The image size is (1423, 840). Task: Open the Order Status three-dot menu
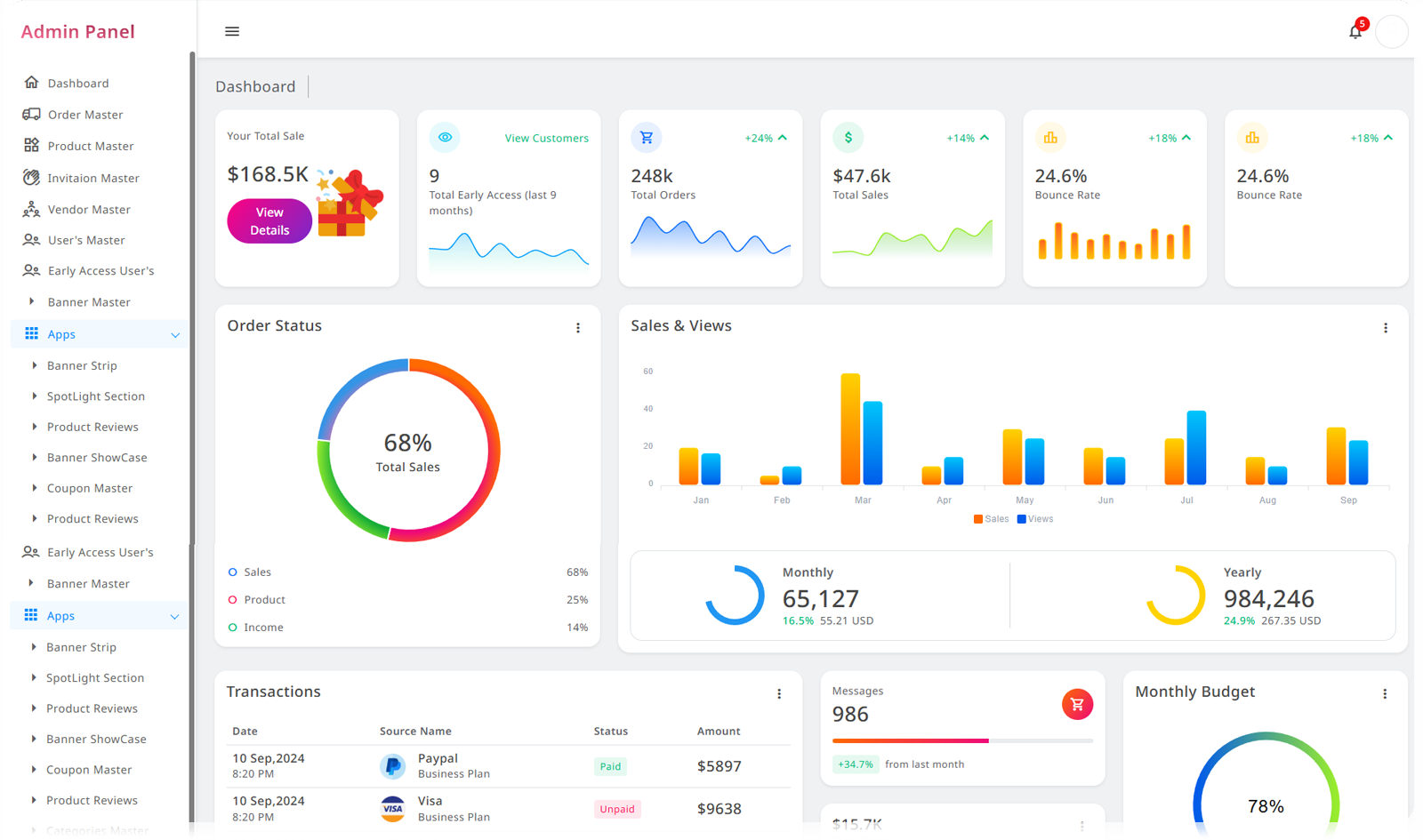[x=578, y=328]
